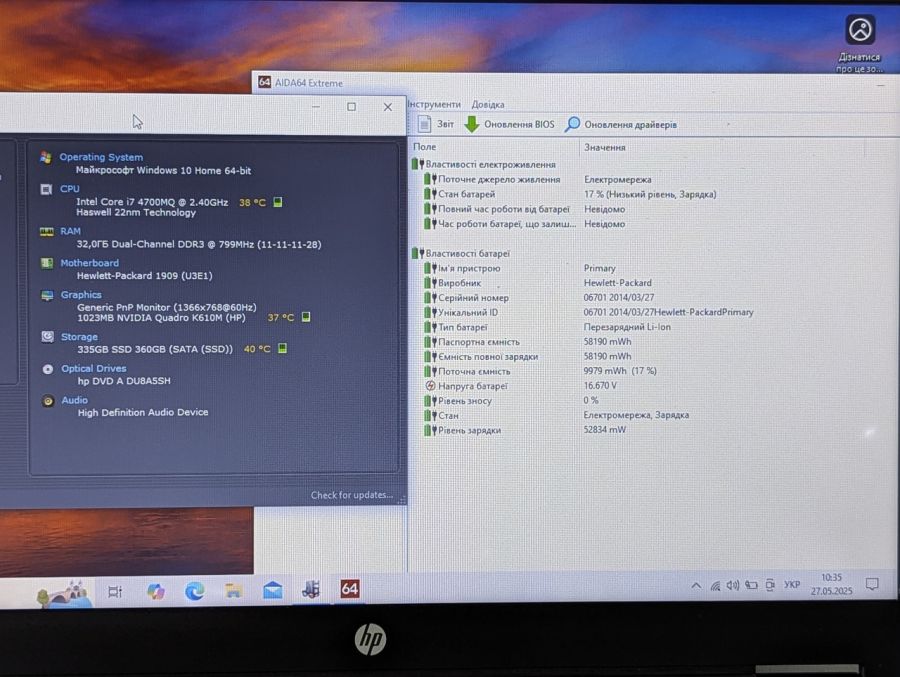Open the Audio section link
This screenshot has height=677, width=900.
[75, 400]
